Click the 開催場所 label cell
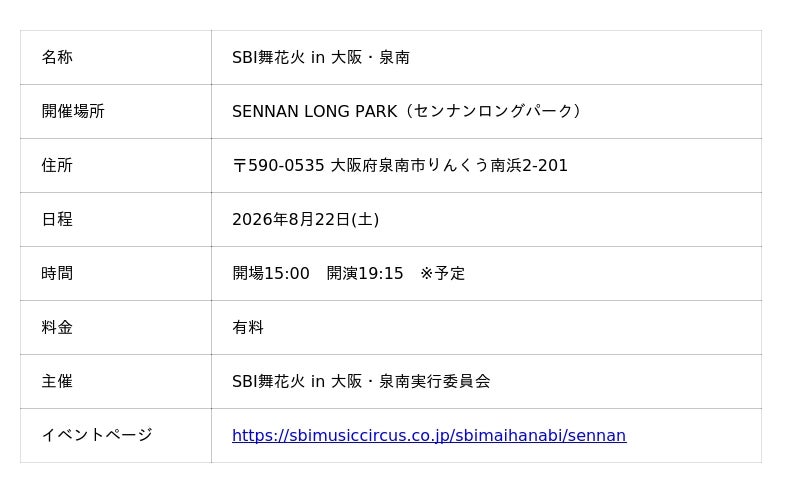Viewport: 800px width, 493px height. (x=73, y=112)
